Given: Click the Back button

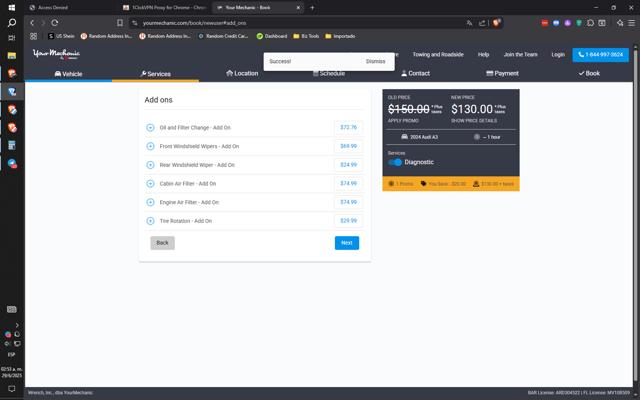Looking at the screenshot, I should (162, 243).
